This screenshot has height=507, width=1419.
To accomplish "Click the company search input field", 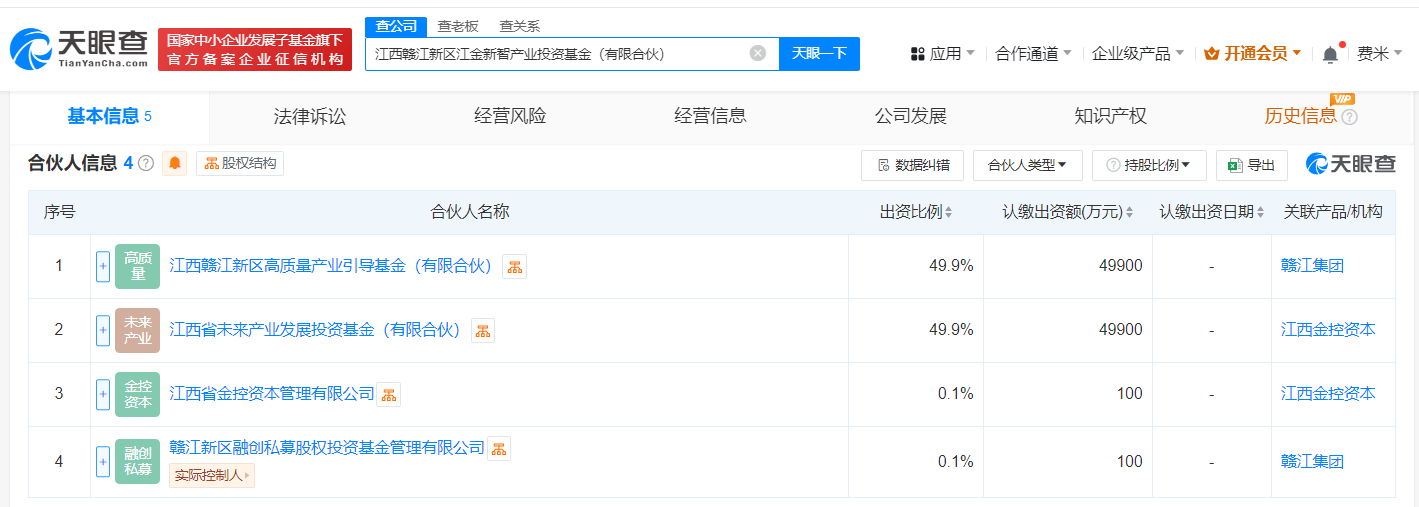I will [x=555, y=54].
